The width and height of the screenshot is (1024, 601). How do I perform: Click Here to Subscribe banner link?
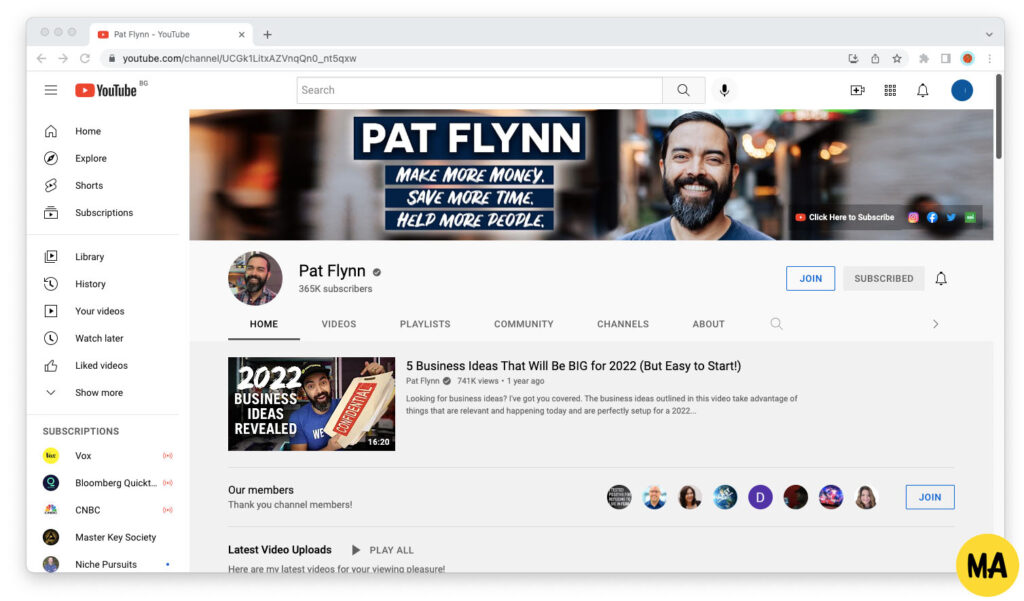pos(845,218)
